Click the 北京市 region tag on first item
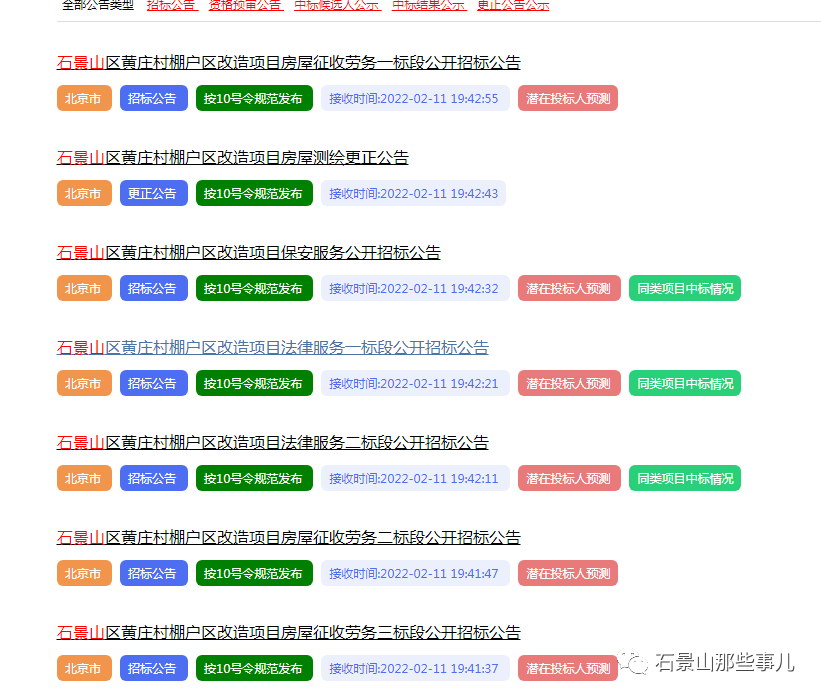Image resolution: width=821 pixels, height=698 pixels. pos(84,98)
